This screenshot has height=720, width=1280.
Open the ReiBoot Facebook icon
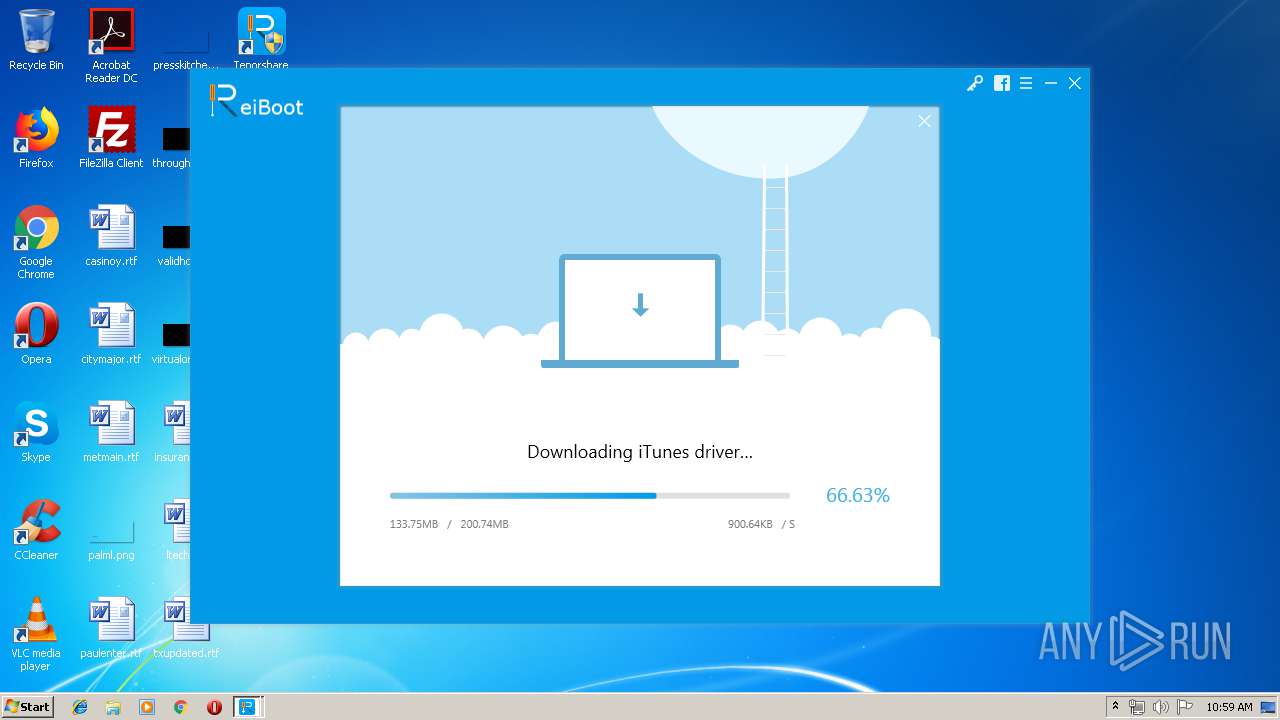point(1001,84)
